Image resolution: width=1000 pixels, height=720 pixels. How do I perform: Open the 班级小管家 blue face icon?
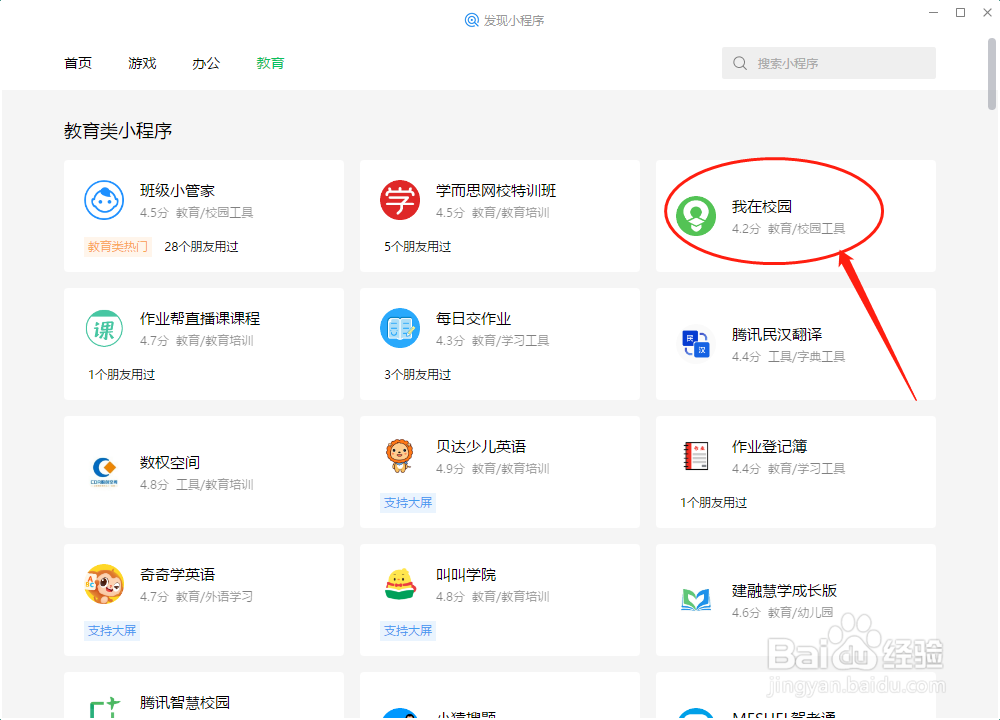[104, 200]
